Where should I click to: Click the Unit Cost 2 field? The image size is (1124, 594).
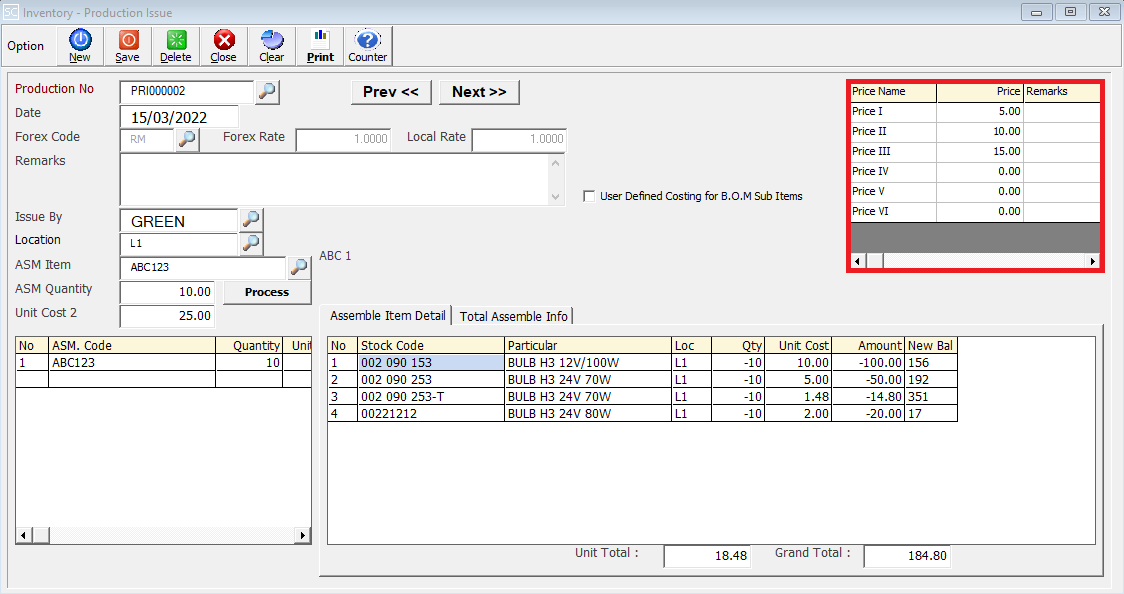(166, 316)
